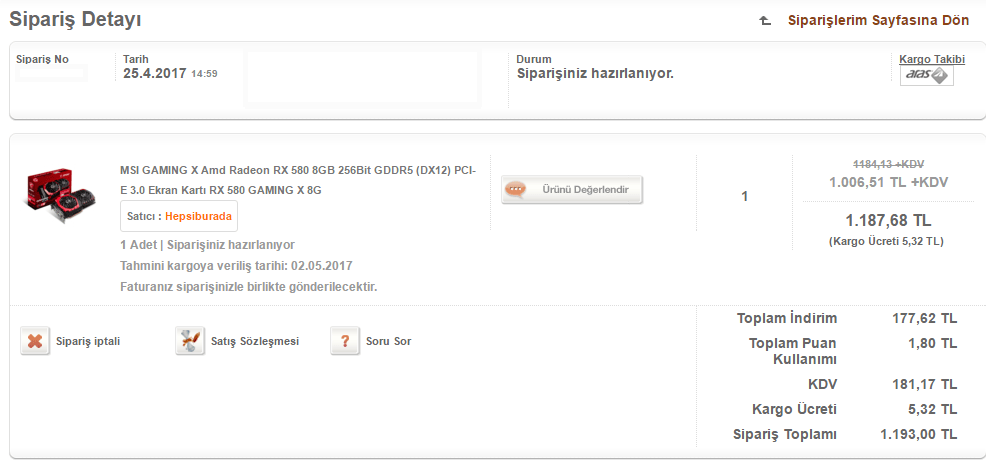Click Kargo Takibi link

(932, 59)
